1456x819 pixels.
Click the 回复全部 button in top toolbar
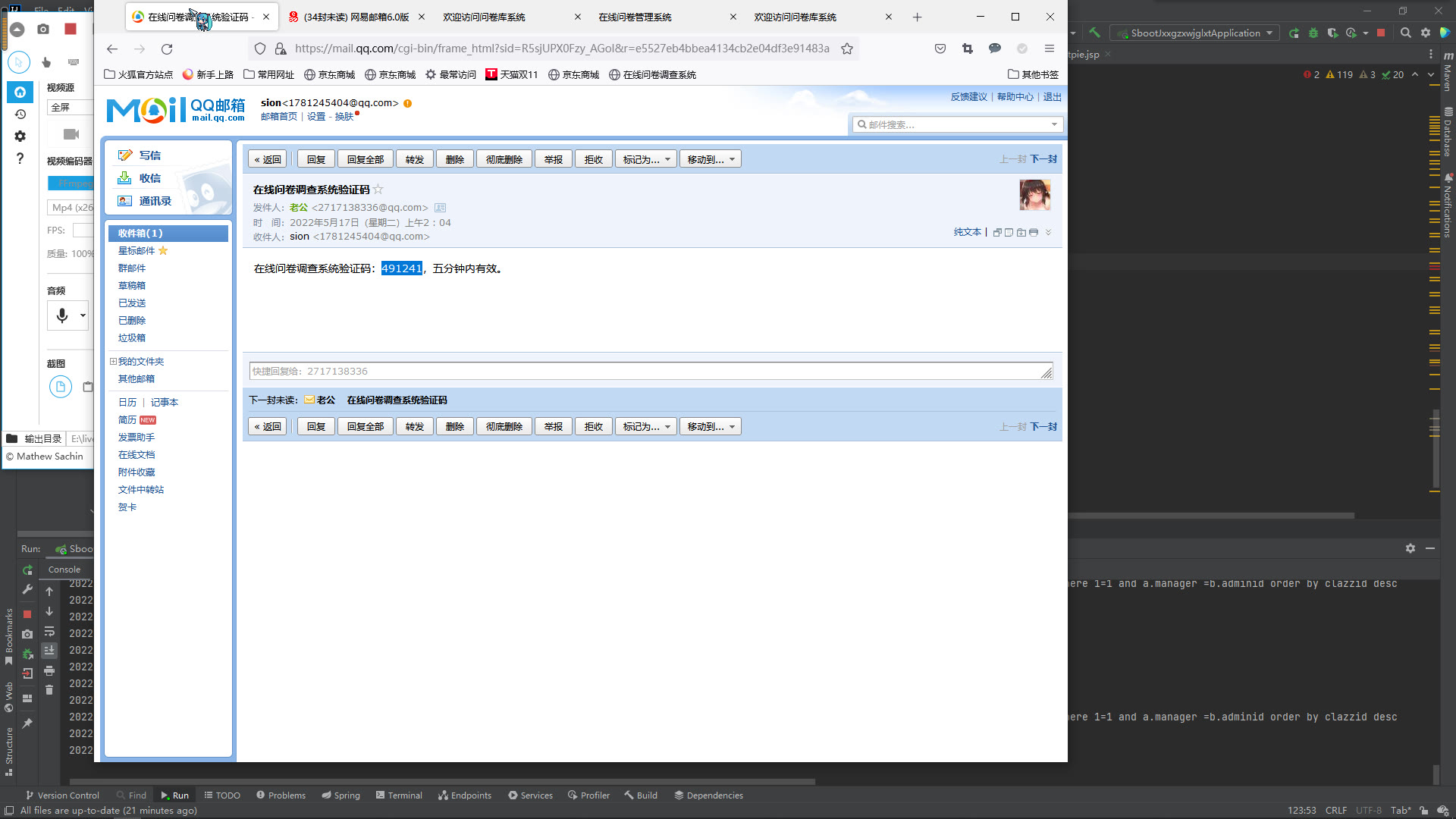pos(365,159)
